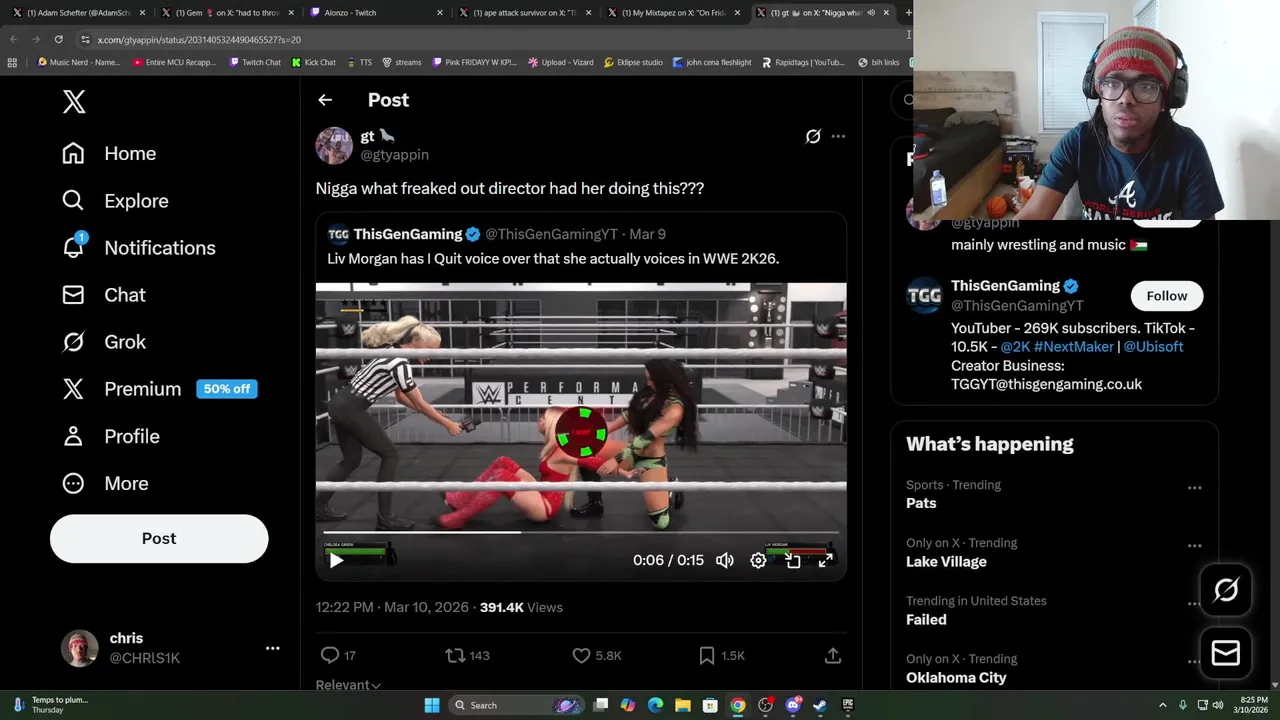The height and width of the screenshot is (720, 1280).
Task: Open Discord from the taskbar
Action: click(x=793, y=705)
